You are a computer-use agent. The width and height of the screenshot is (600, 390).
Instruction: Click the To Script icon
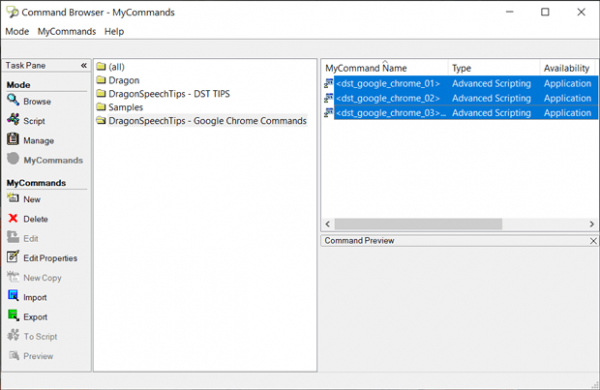pos(13,335)
